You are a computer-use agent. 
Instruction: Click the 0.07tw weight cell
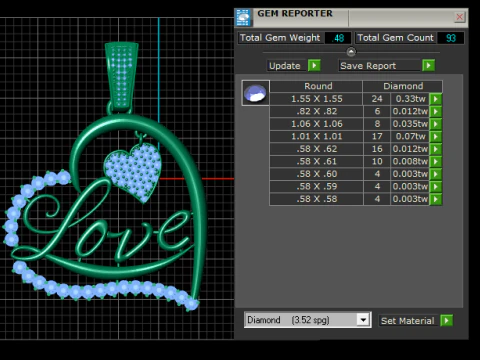(410, 136)
